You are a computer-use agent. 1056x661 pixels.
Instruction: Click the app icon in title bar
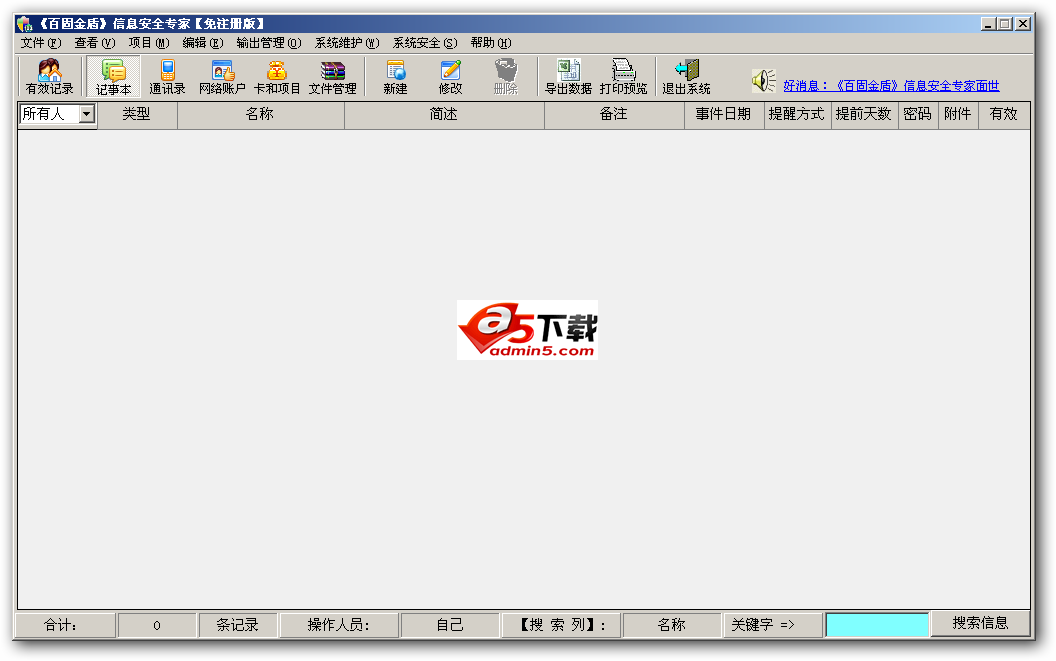(25, 24)
